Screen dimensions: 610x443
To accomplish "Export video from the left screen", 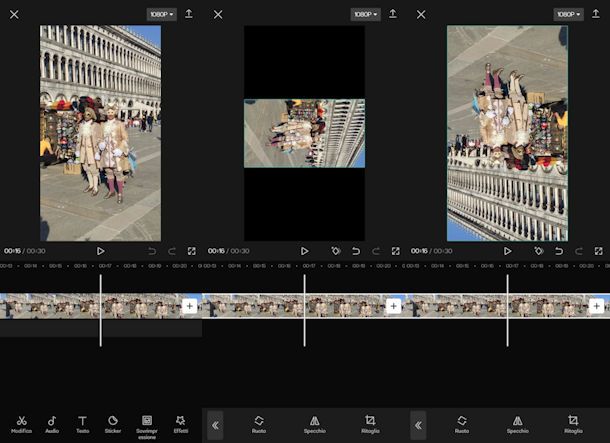I will pyautogui.click(x=189, y=14).
